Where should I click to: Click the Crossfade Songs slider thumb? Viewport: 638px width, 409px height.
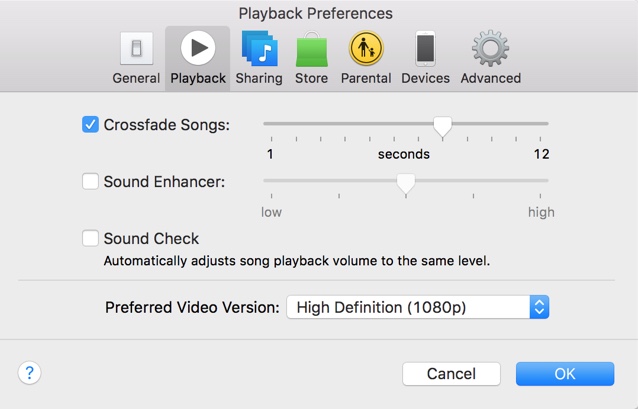[x=442, y=127]
